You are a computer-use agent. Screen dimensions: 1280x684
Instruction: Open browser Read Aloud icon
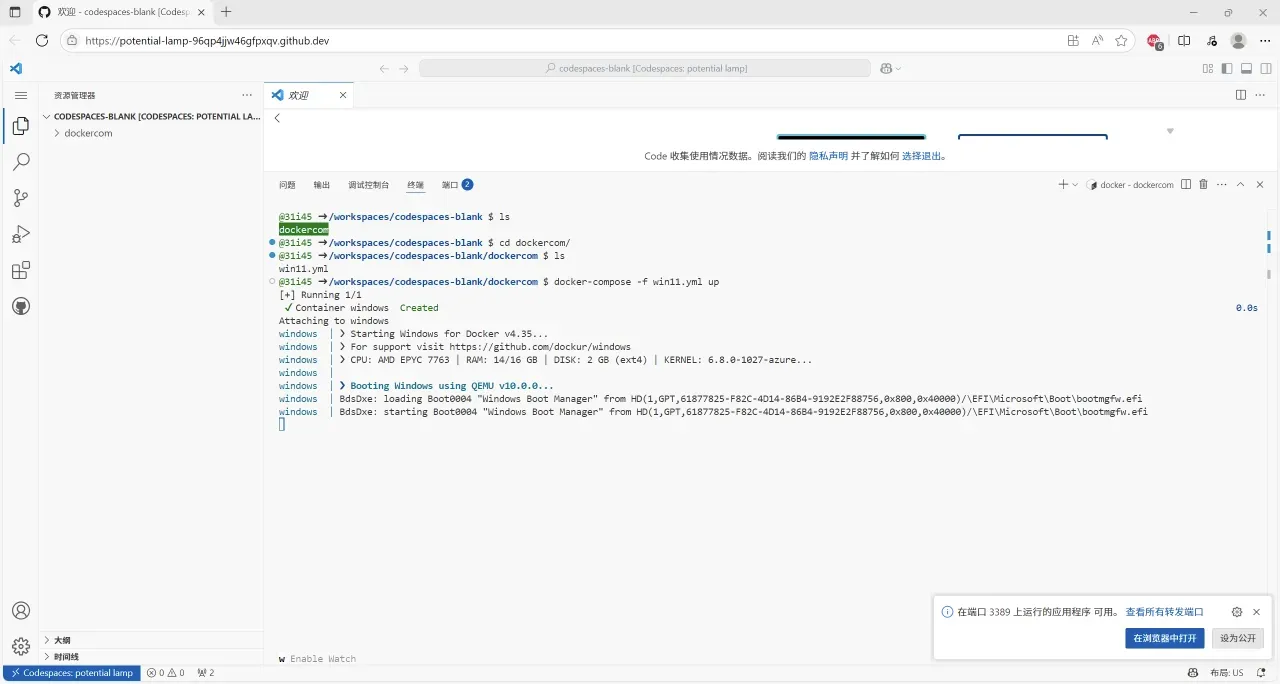(x=1097, y=41)
